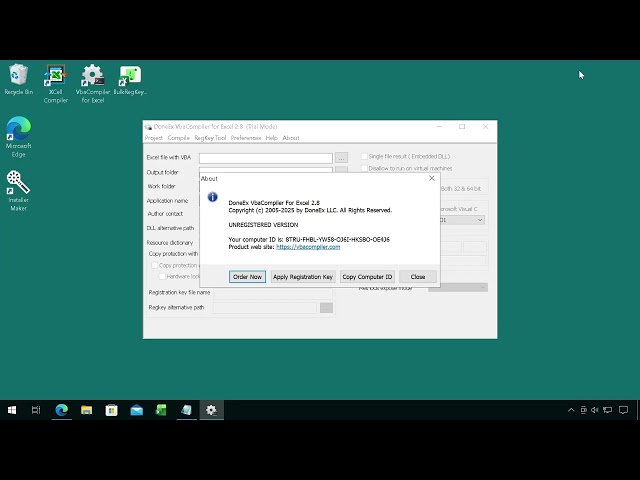Select the VbaCompiler for Excel desktop shortcut
The width and height of the screenshot is (640, 480).
(93, 84)
